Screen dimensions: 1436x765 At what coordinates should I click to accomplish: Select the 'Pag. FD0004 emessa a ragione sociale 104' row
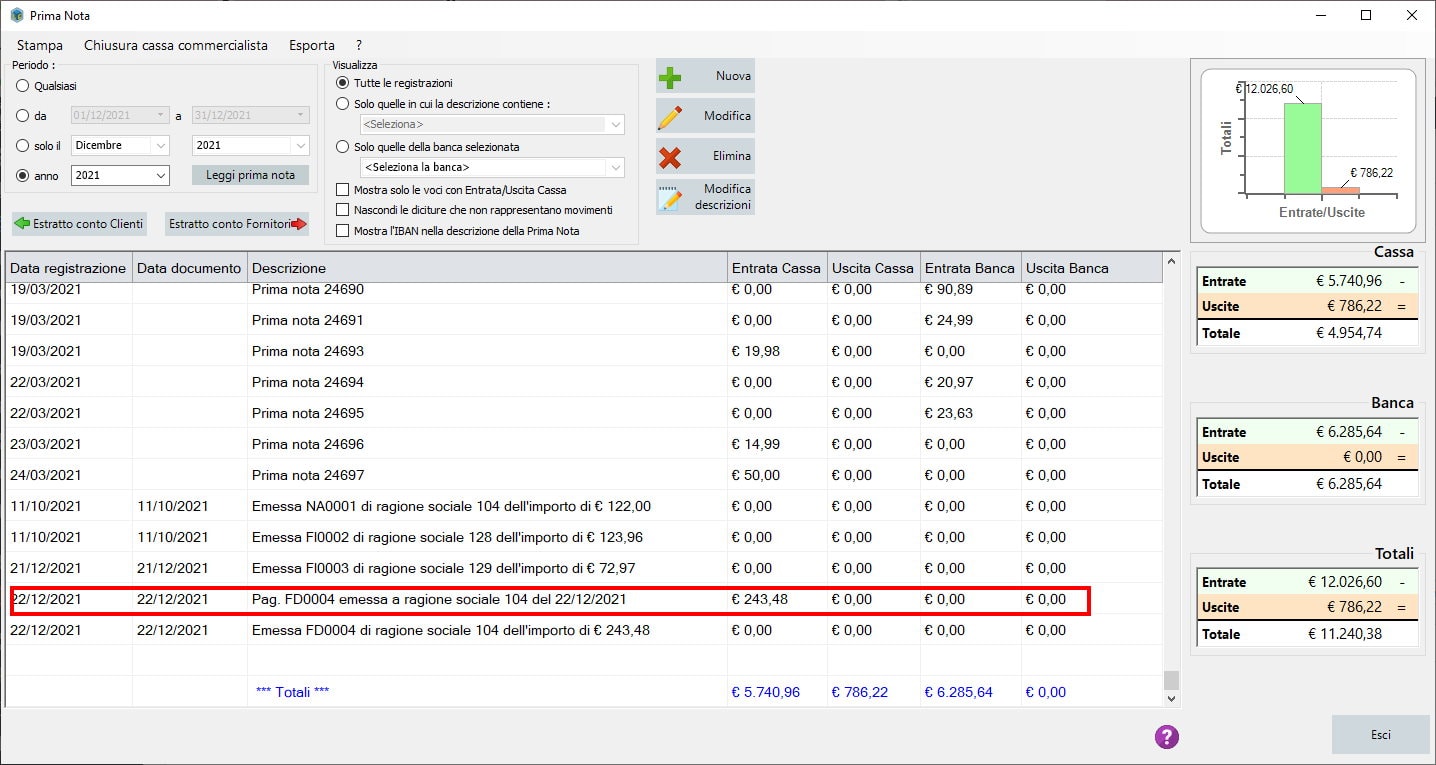click(x=584, y=599)
